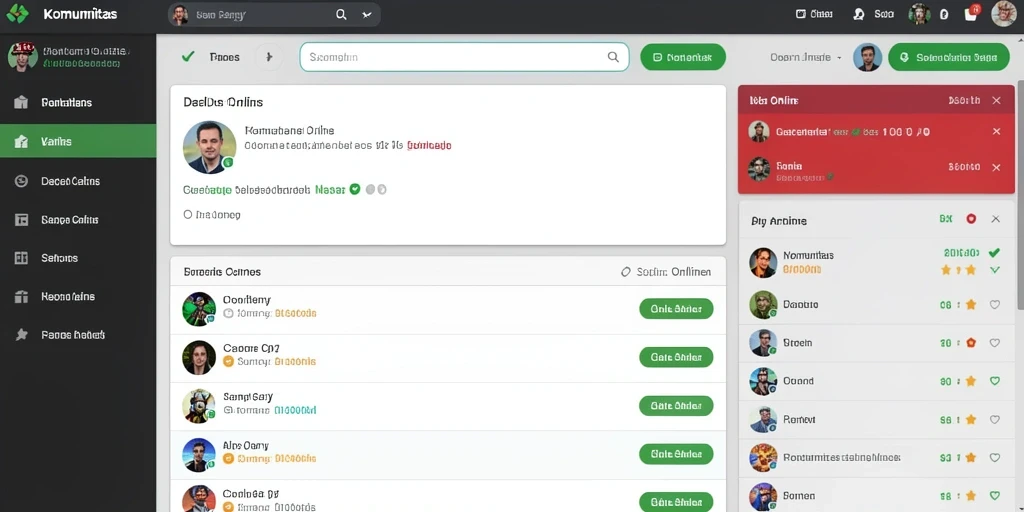
Task: Click the star icon in Daooto row
Action: [970, 304]
